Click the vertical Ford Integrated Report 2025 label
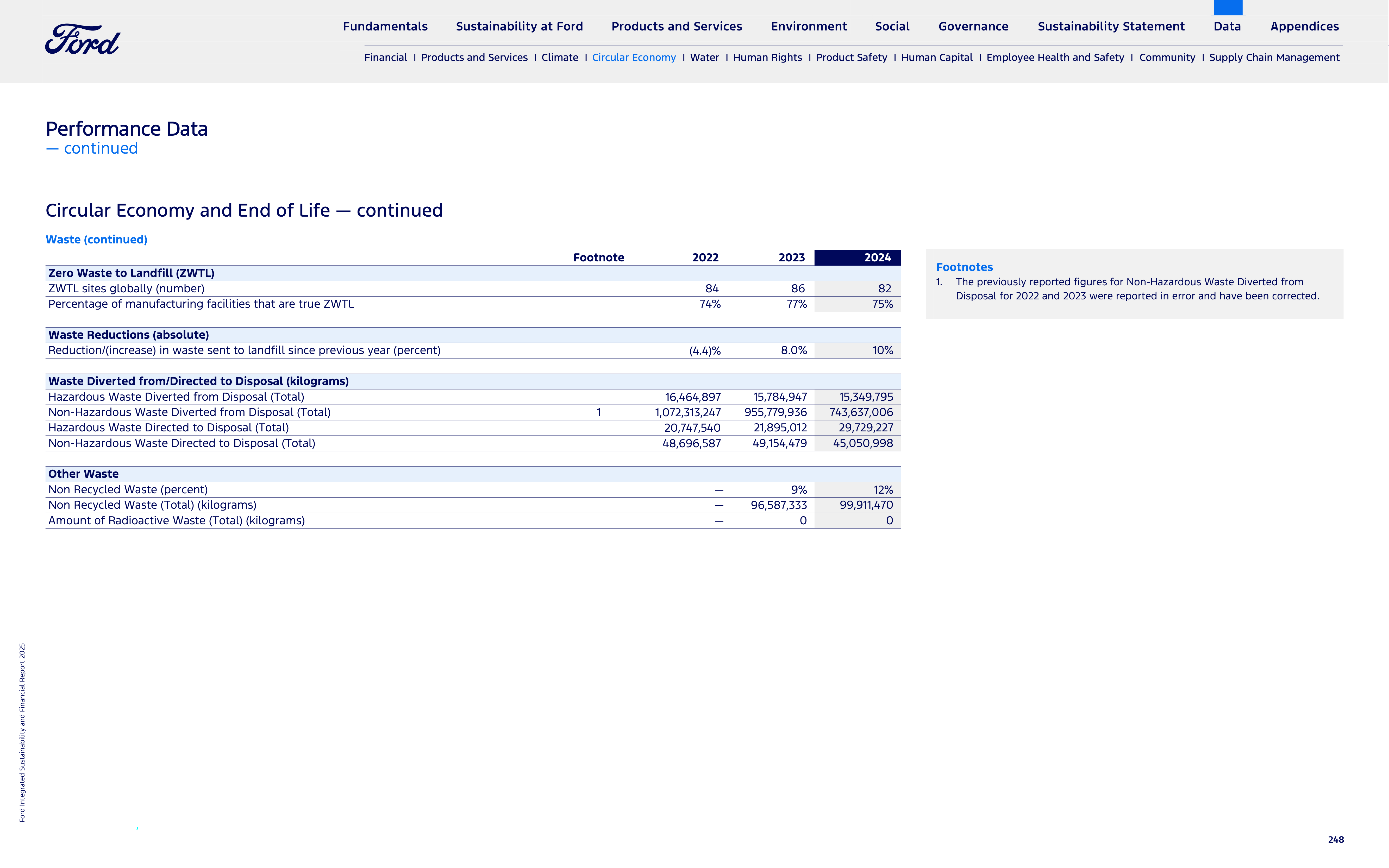The image size is (1389, 868). [x=22, y=733]
